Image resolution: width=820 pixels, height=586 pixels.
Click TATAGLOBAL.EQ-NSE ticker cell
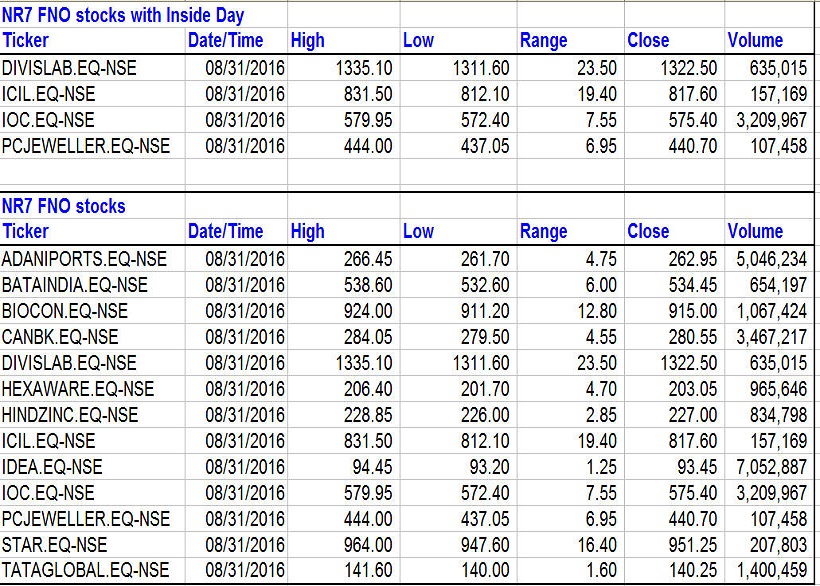coord(86,571)
